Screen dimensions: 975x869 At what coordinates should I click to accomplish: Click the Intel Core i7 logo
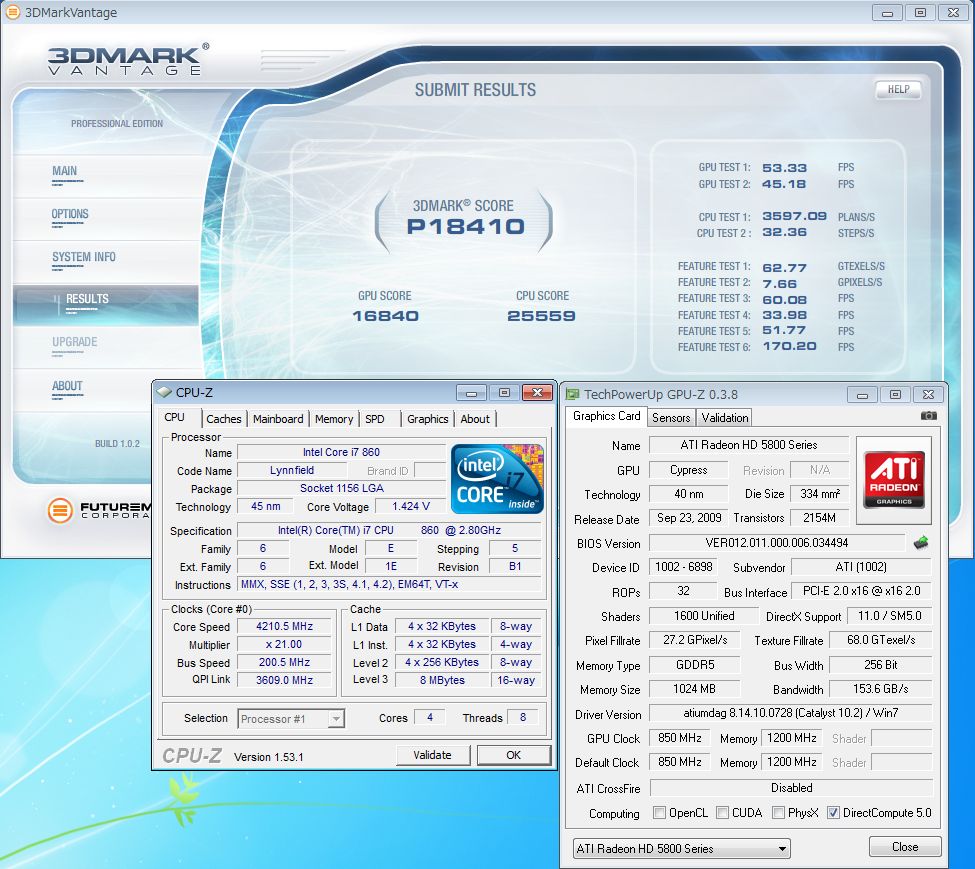click(498, 479)
